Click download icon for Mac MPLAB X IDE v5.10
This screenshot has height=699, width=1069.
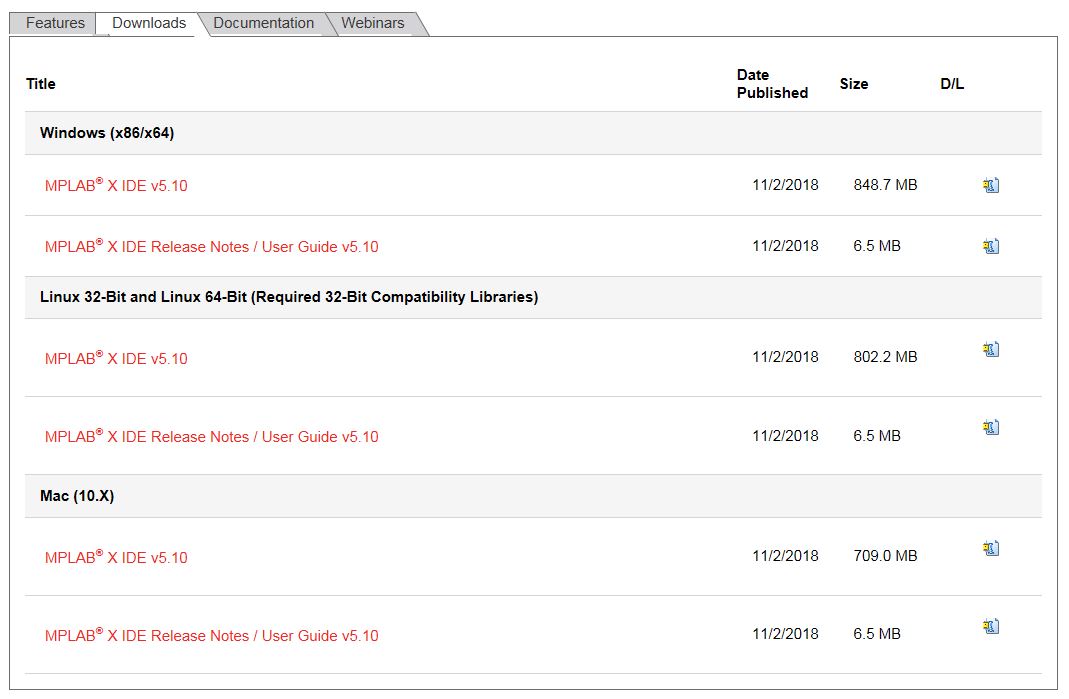pos(991,548)
